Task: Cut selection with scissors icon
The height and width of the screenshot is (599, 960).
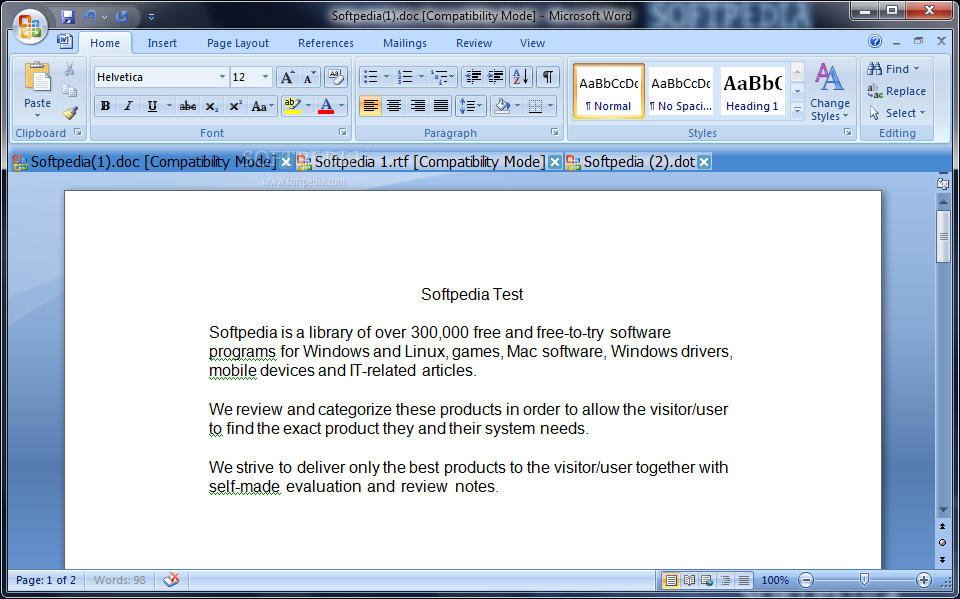Action: [x=69, y=69]
